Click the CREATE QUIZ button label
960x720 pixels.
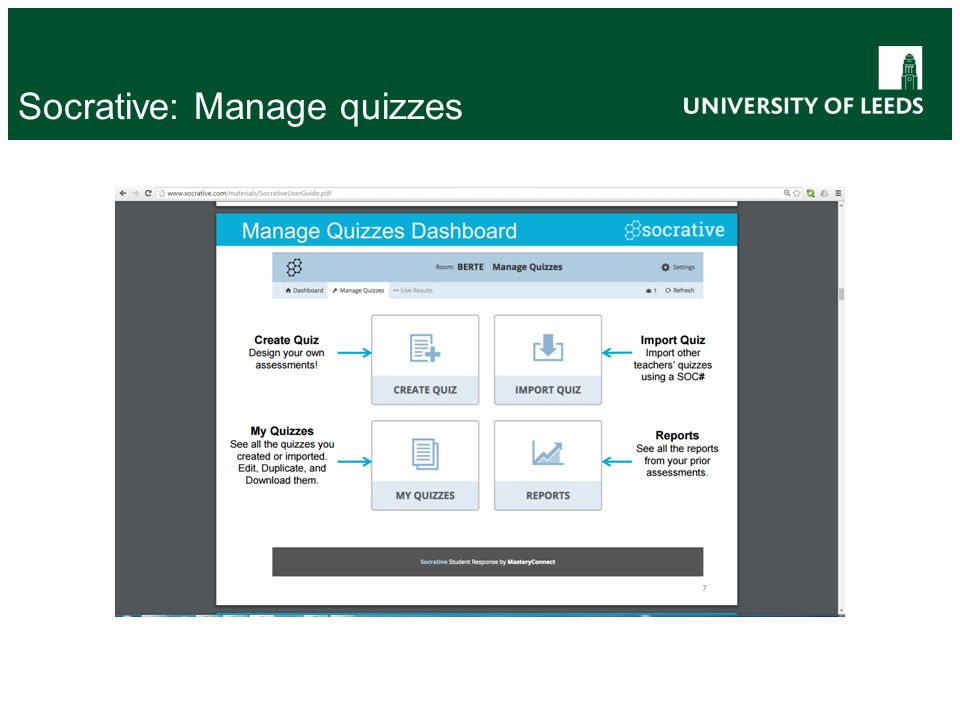click(425, 390)
